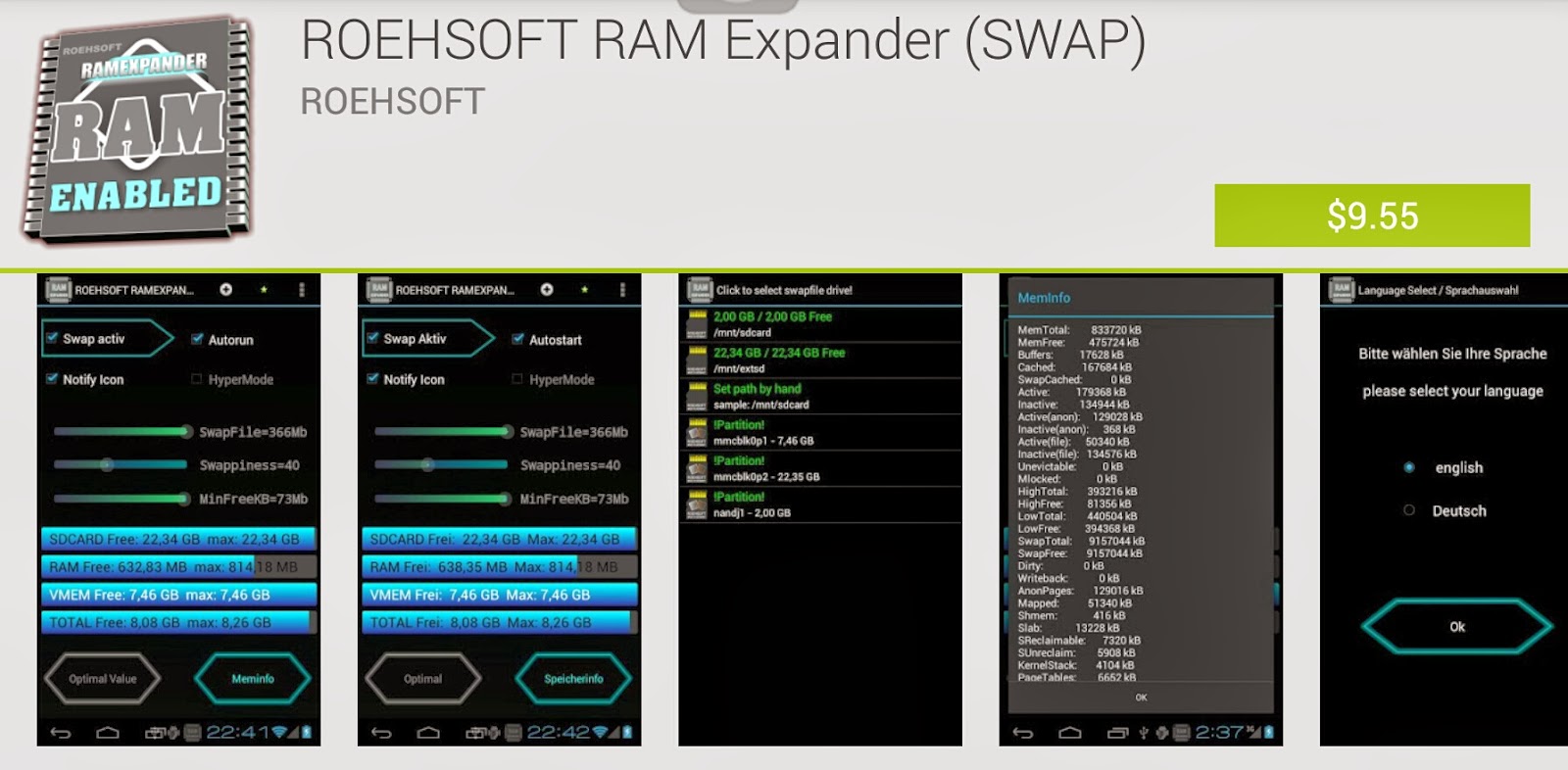Tap the back arrow beside the 22:41 clock

[61, 732]
